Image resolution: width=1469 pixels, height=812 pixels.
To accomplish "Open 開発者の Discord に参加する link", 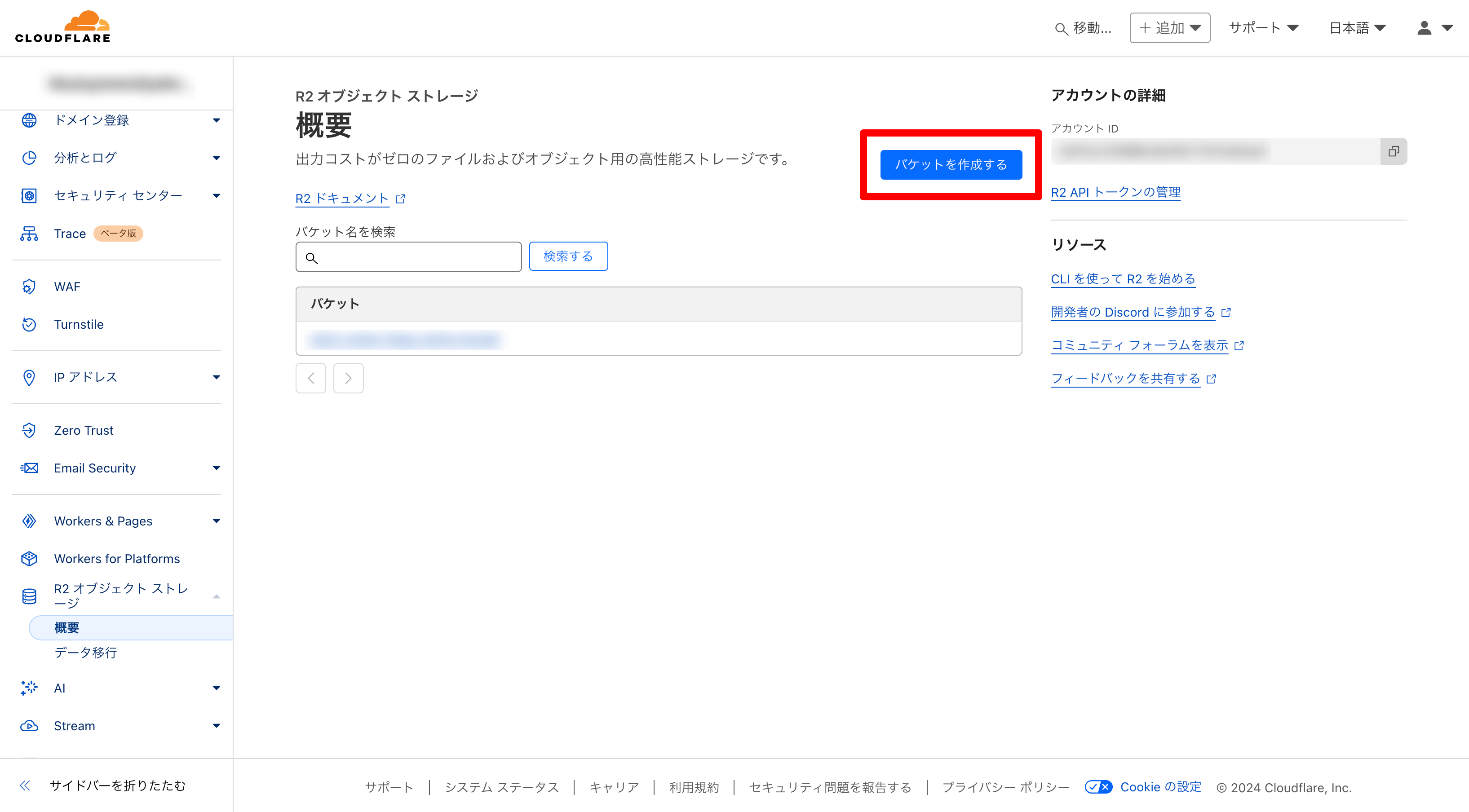I will pyautogui.click(x=1133, y=313).
